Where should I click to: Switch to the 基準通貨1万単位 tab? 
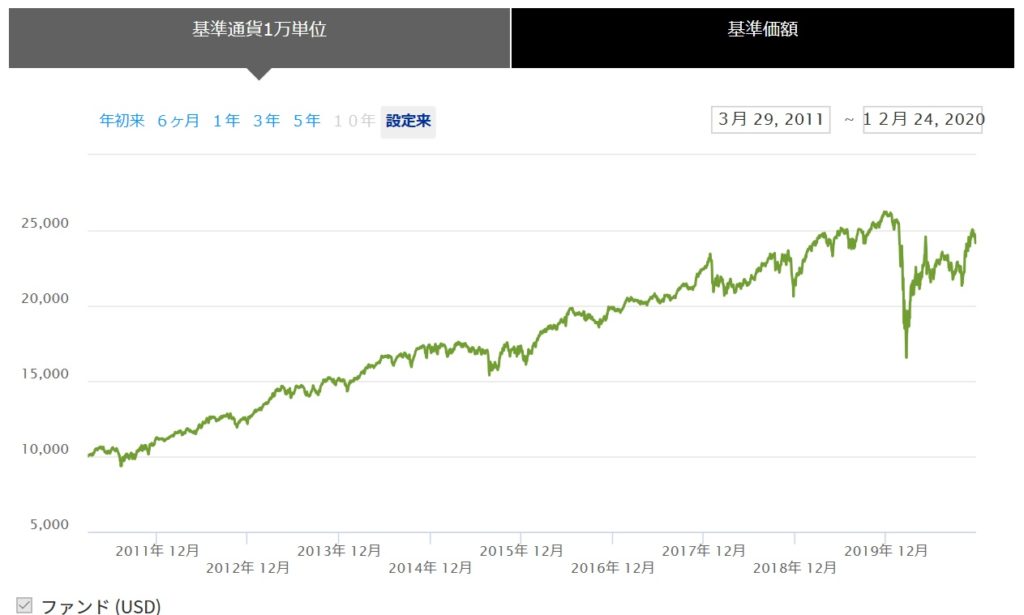(x=259, y=38)
